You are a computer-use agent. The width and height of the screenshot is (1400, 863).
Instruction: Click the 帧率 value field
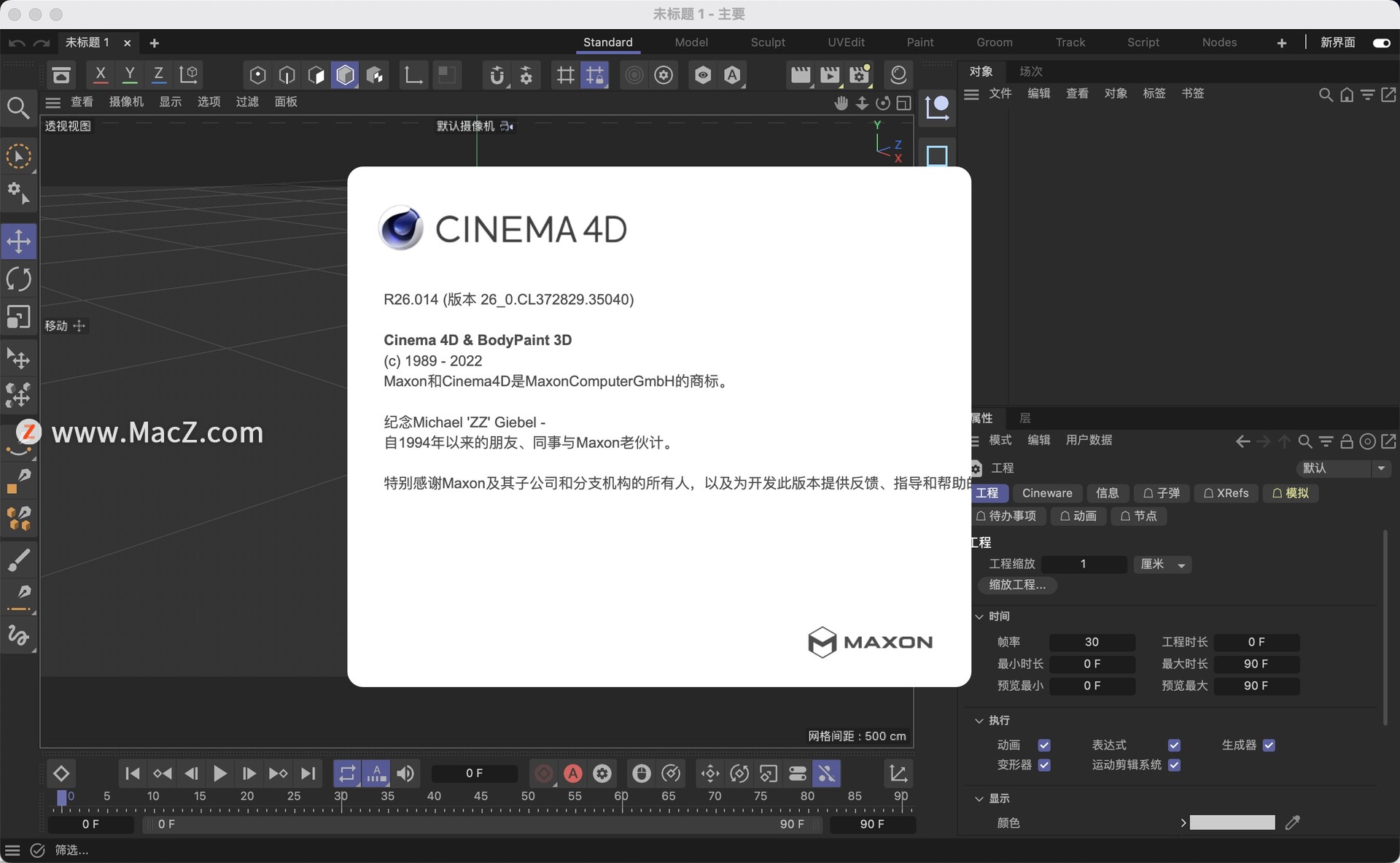pyautogui.click(x=1092, y=642)
